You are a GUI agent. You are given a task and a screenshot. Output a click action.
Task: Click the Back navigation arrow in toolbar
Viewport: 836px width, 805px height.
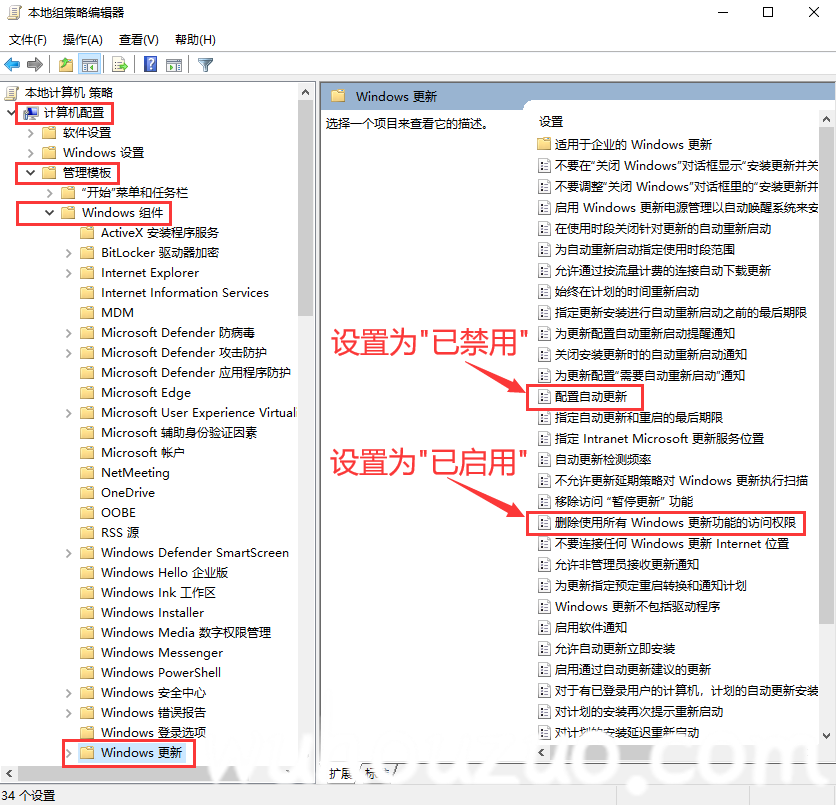pos(12,64)
